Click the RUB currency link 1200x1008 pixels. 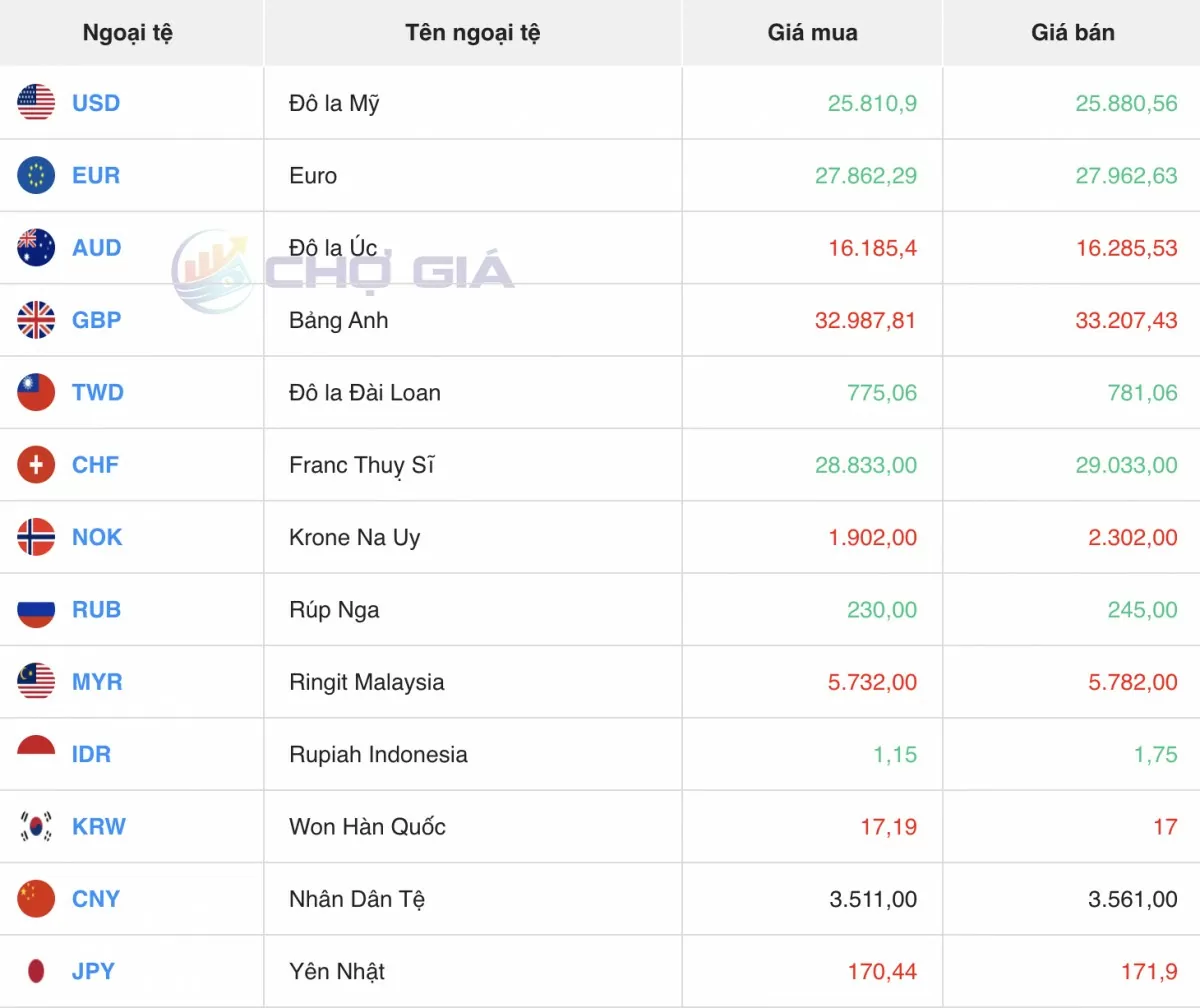click(x=96, y=610)
